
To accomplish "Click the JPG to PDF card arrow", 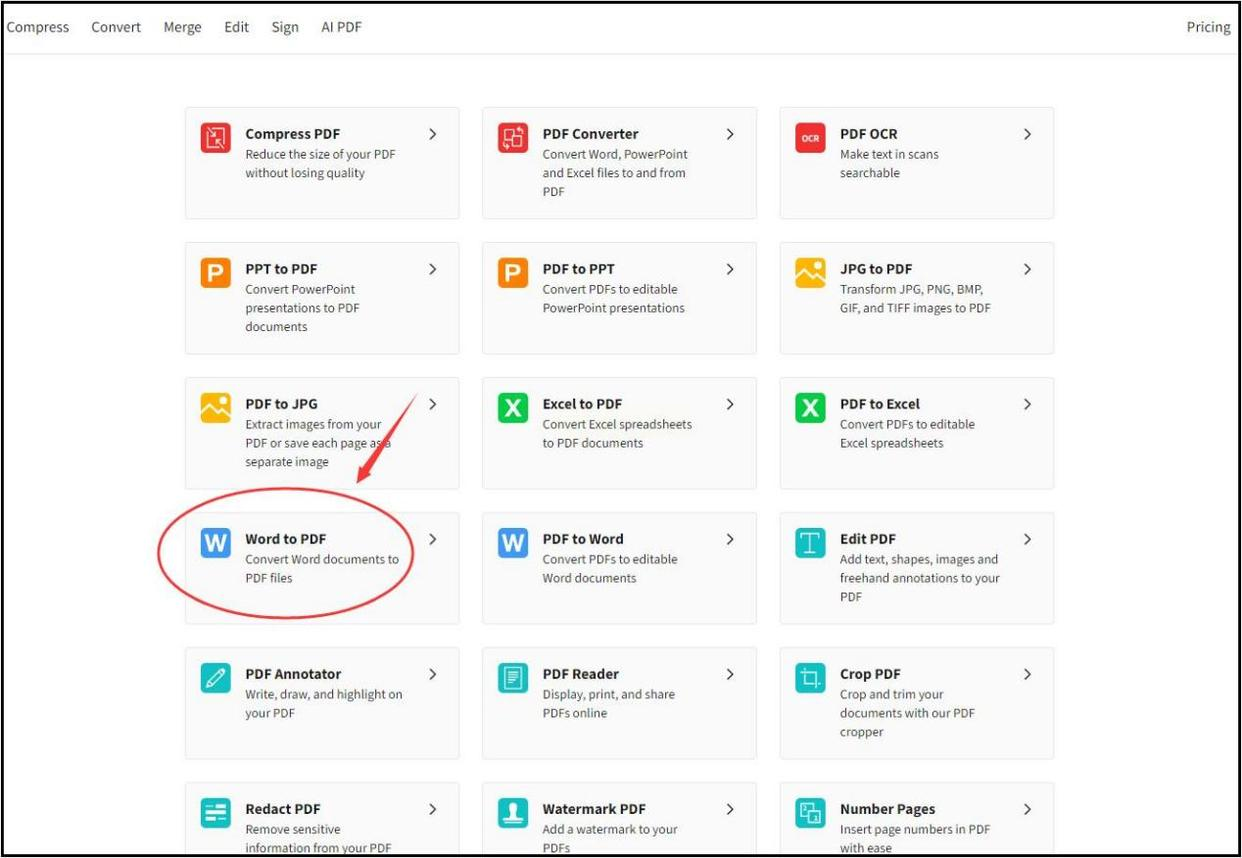I will 1027,269.
